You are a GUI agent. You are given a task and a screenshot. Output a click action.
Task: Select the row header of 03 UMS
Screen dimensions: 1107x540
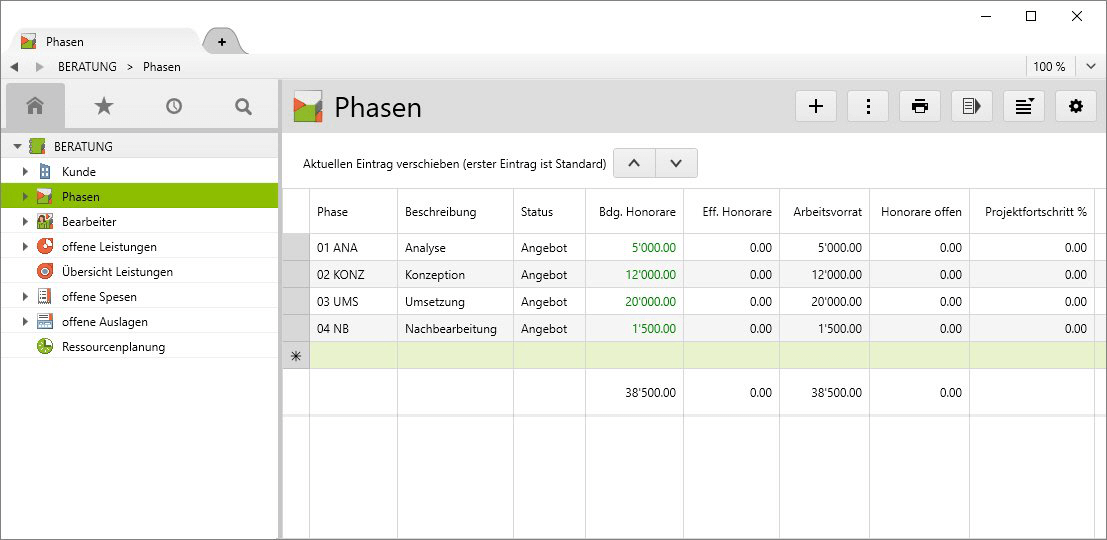(x=295, y=301)
